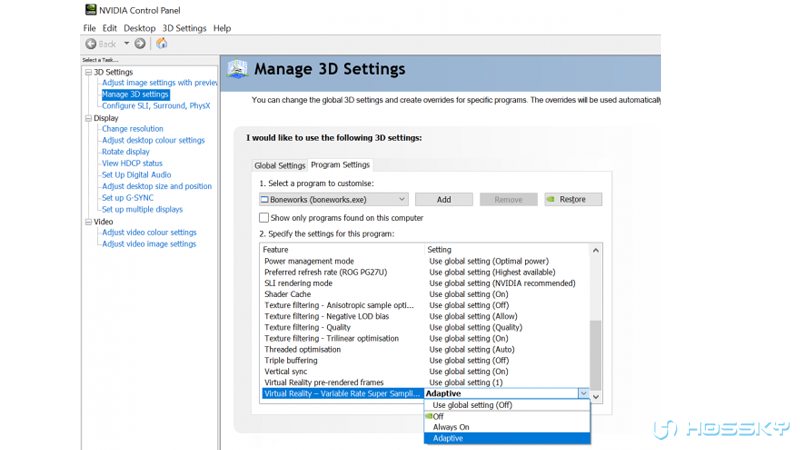Click the settings list scrollbar thumb
The height and width of the screenshot is (450, 800).
[x=595, y=355]
